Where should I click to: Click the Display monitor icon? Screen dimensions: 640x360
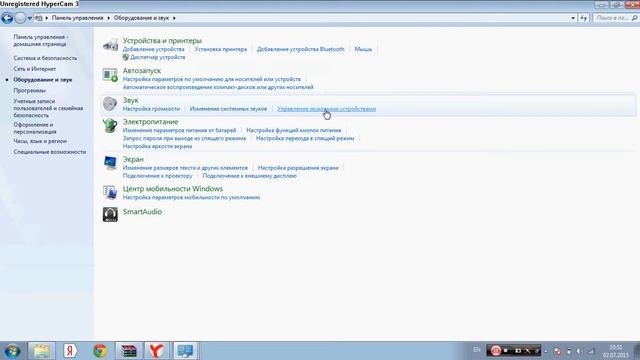point(110,163)
